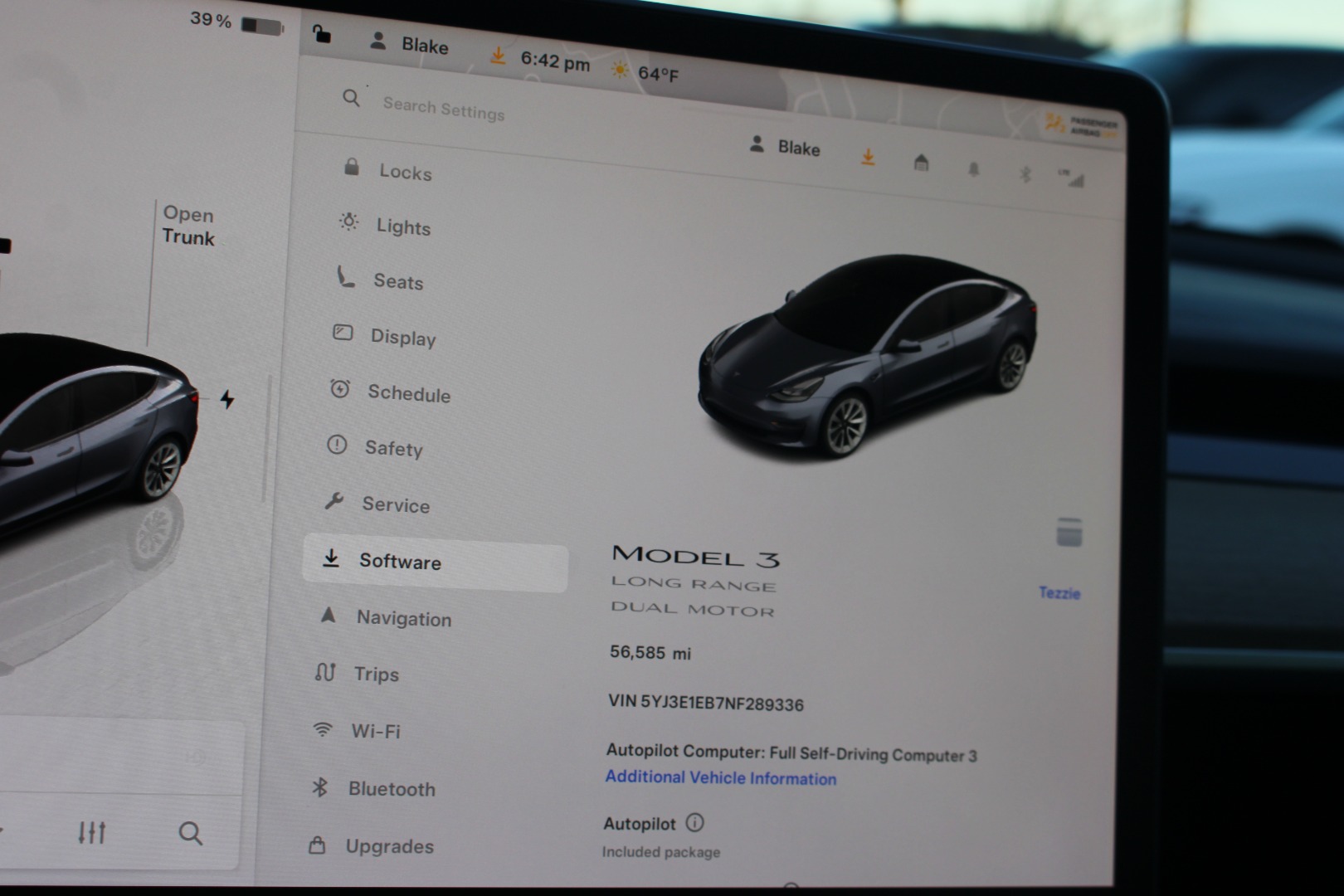1344x896 pixels.
Task: Open the software update download icon beside the clock
Action: [497, 56]
